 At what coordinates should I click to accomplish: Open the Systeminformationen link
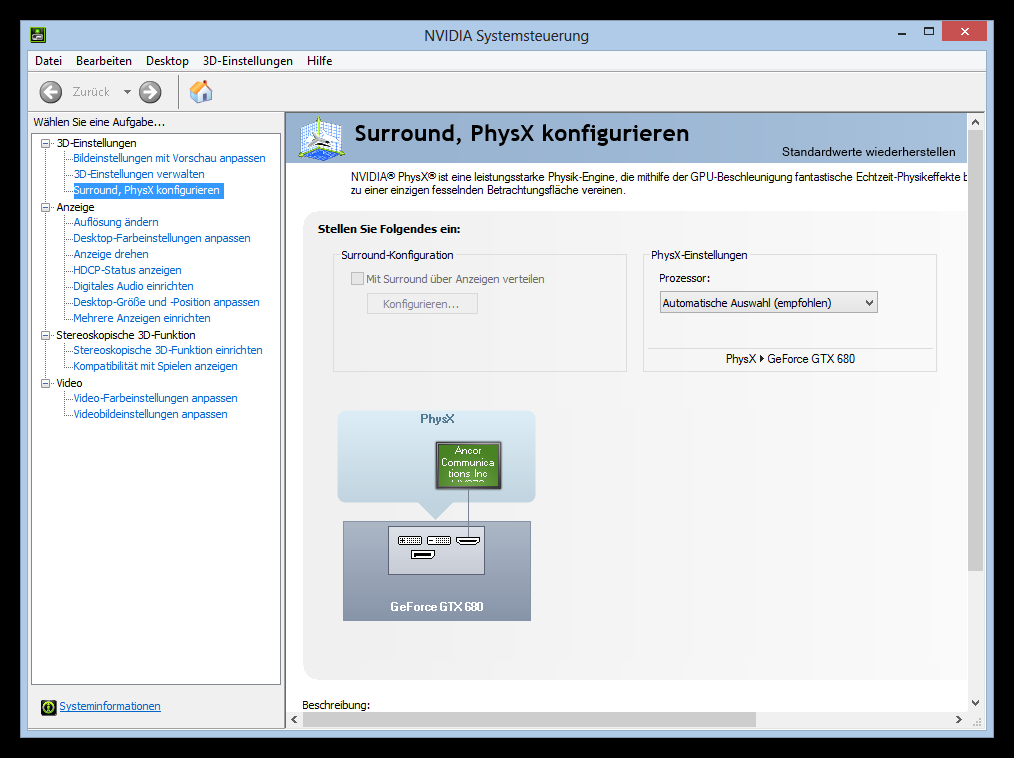coord(110,706)
